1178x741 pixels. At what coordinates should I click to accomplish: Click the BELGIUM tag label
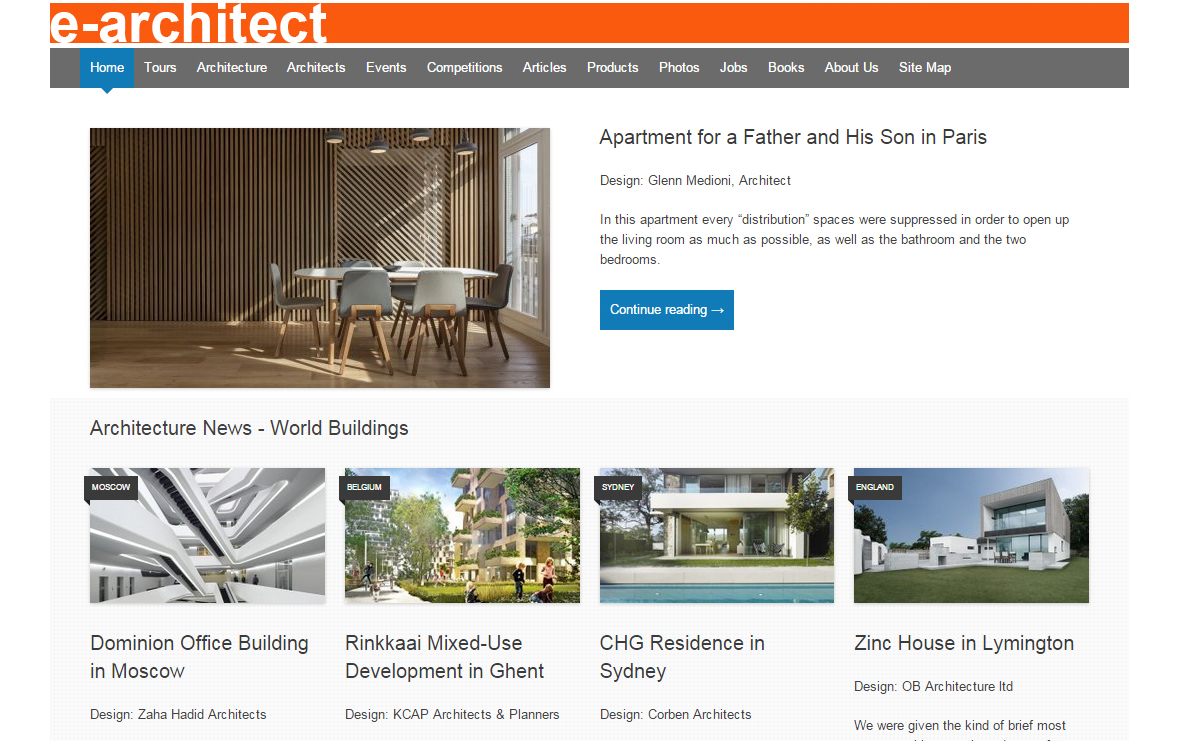point(364,487)
